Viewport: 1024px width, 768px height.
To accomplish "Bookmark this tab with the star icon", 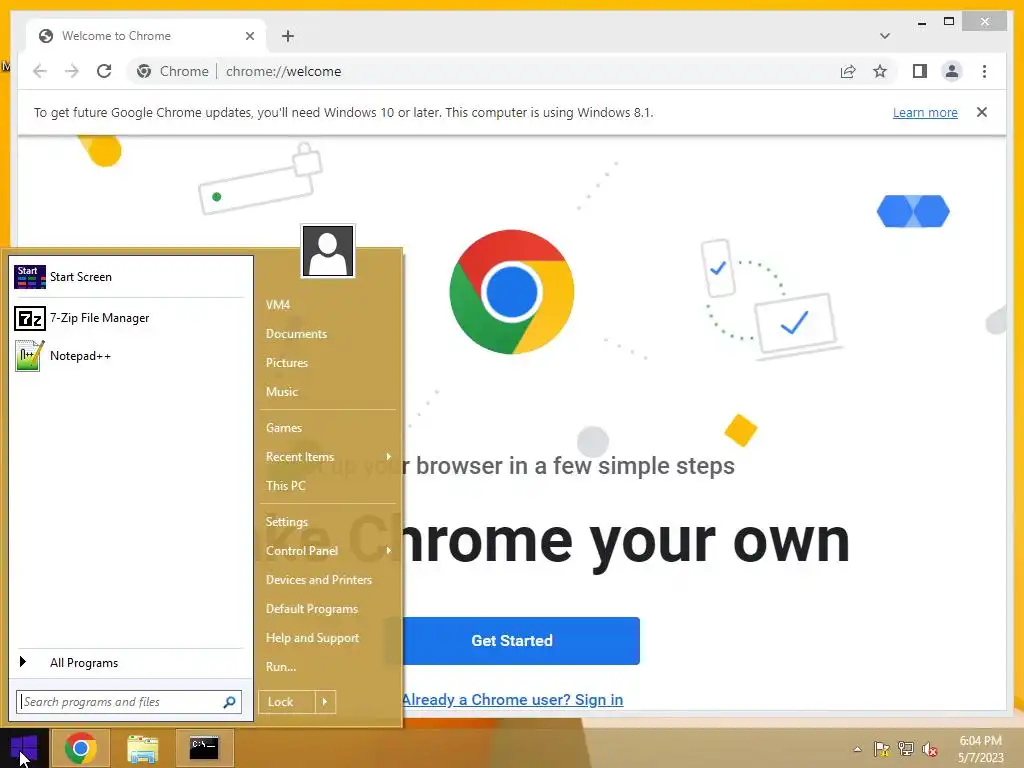I will tap(880, 71).
